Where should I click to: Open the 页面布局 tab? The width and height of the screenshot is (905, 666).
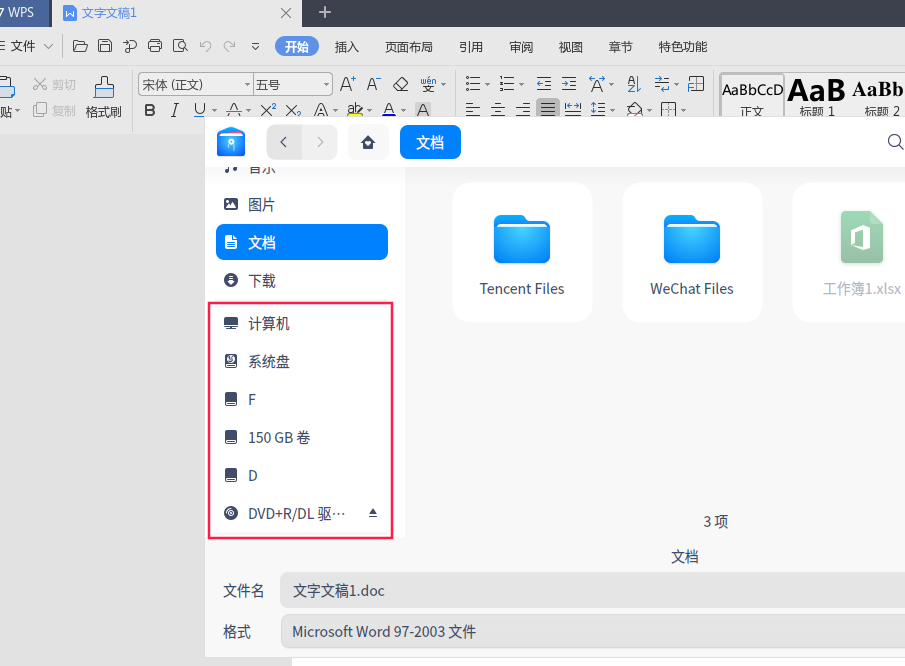point(409,47)
